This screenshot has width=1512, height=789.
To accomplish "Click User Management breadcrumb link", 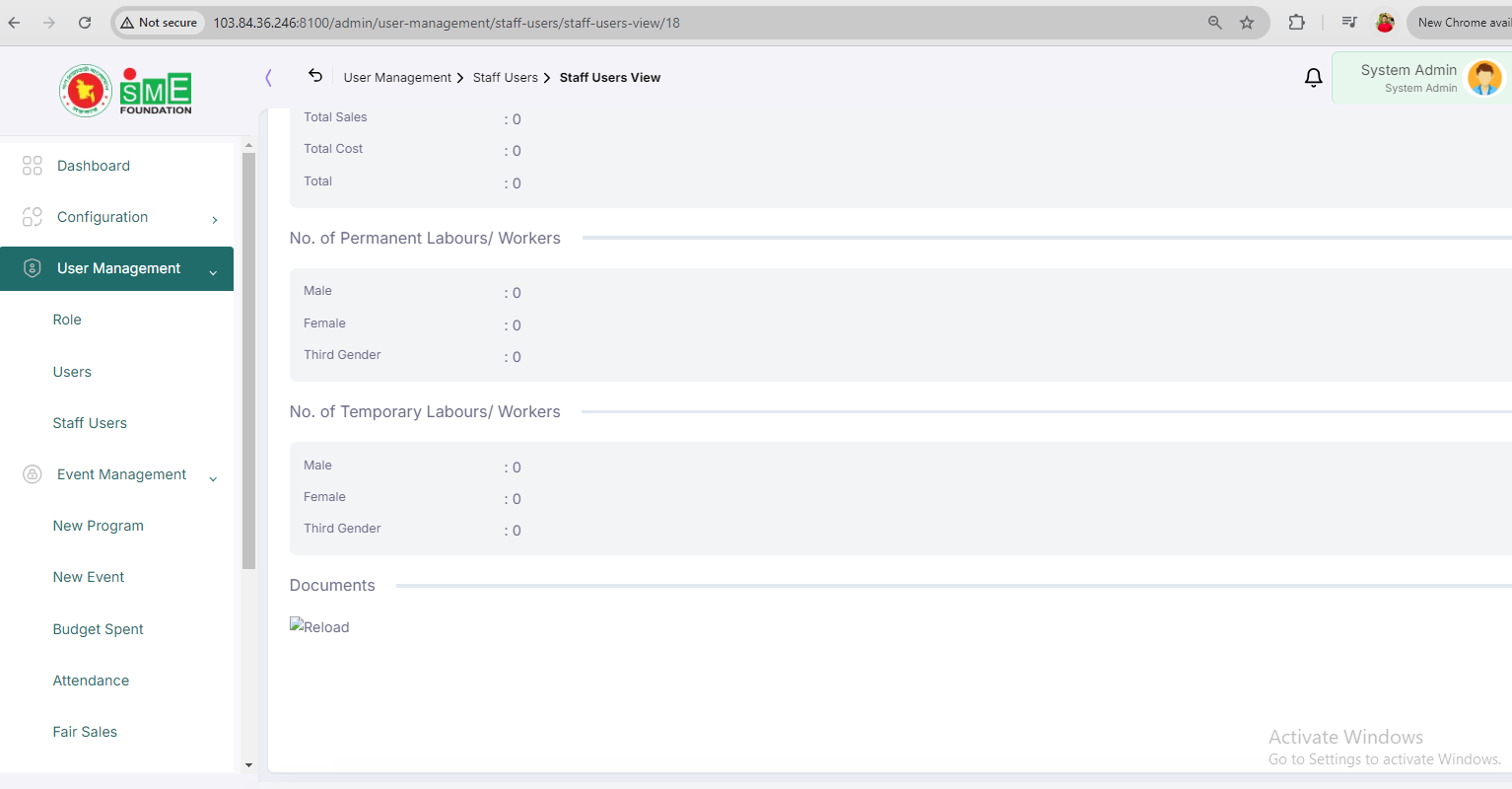I will [x=397, y=78].
